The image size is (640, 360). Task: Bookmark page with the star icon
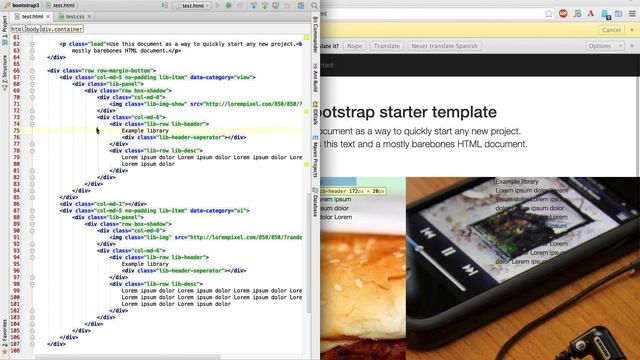[x=549, y=13]
